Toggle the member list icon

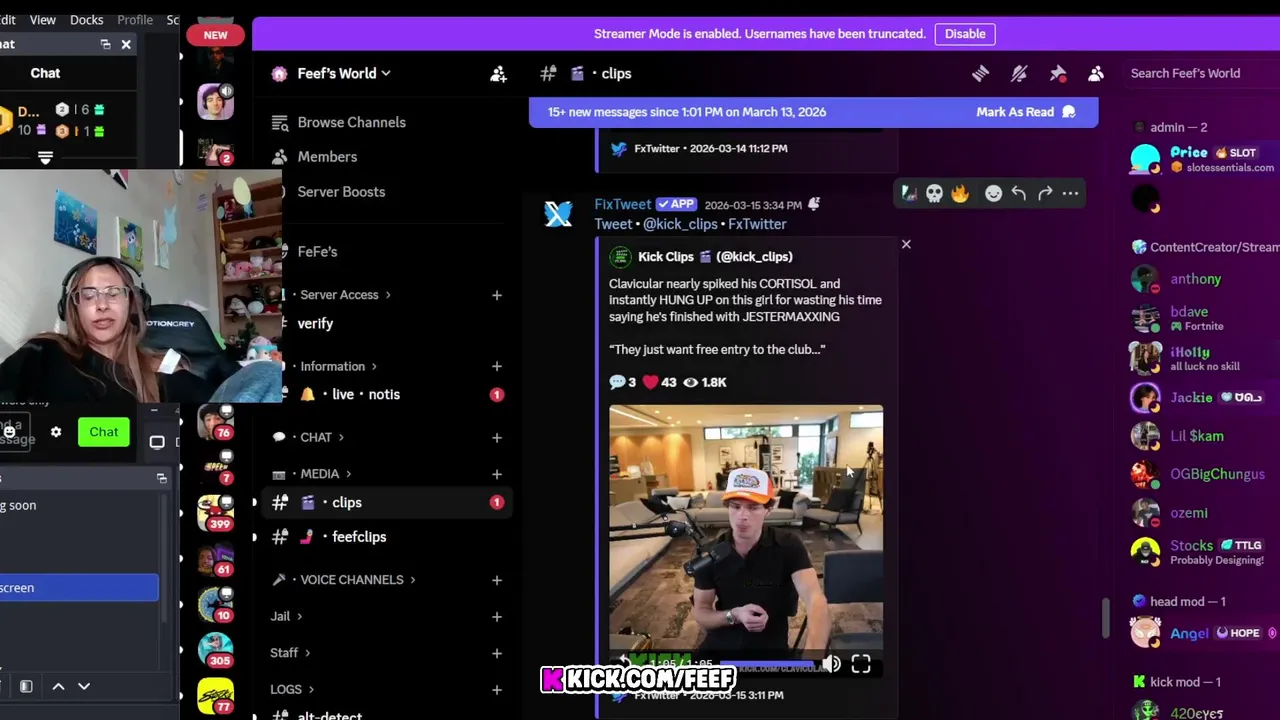tap(1096, 73)
